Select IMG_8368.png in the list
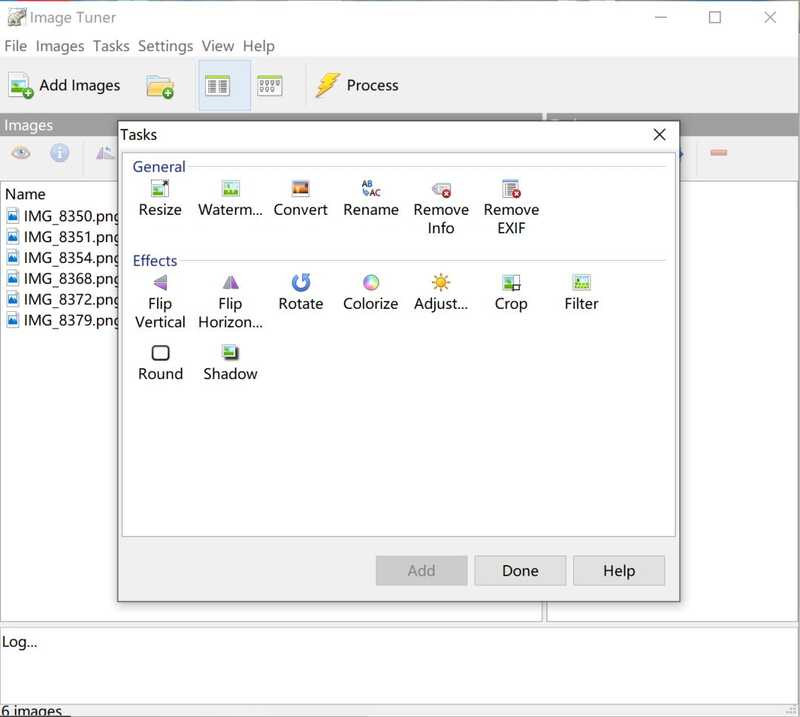This screenshot has height=717, width=800. pos(62,279)
